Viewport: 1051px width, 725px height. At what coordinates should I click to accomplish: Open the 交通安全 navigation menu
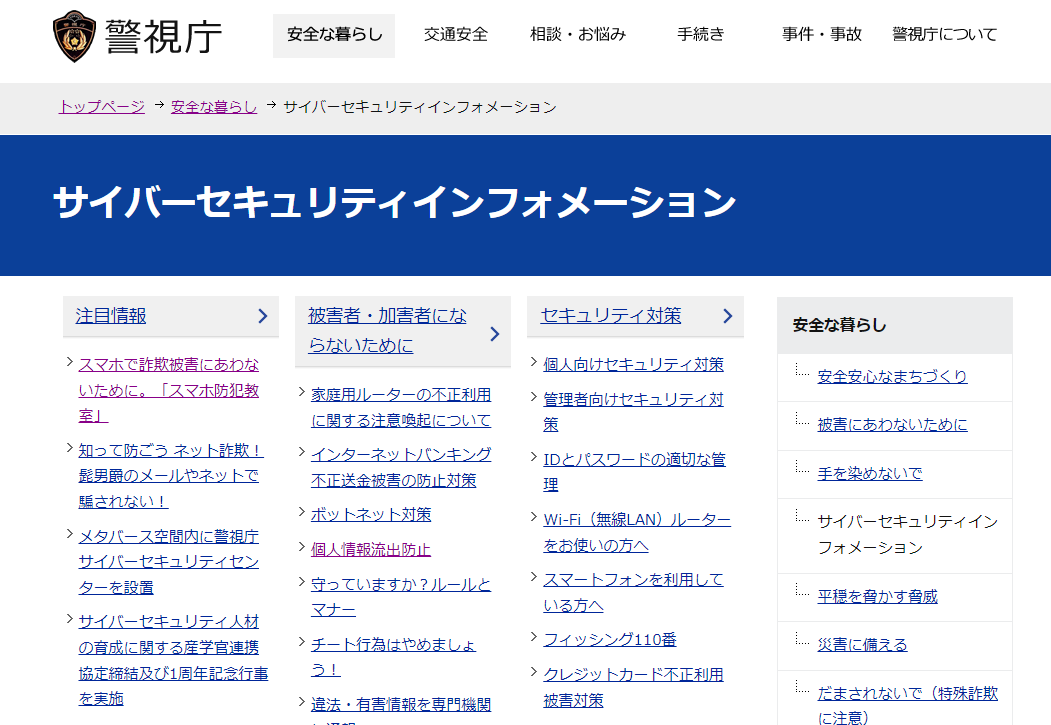pos(456,35)
